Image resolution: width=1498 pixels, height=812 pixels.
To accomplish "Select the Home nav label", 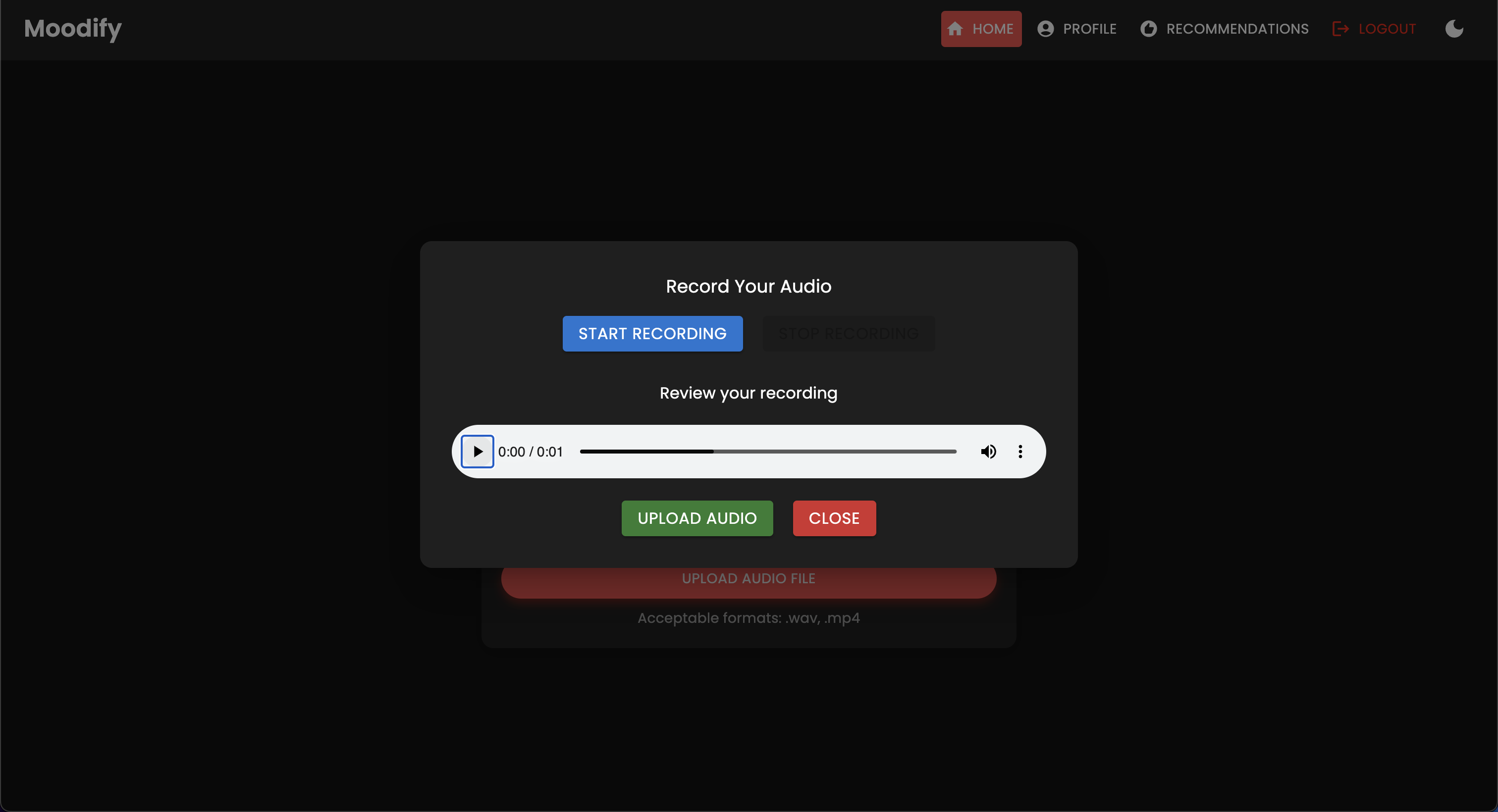I will click(993, 29).
